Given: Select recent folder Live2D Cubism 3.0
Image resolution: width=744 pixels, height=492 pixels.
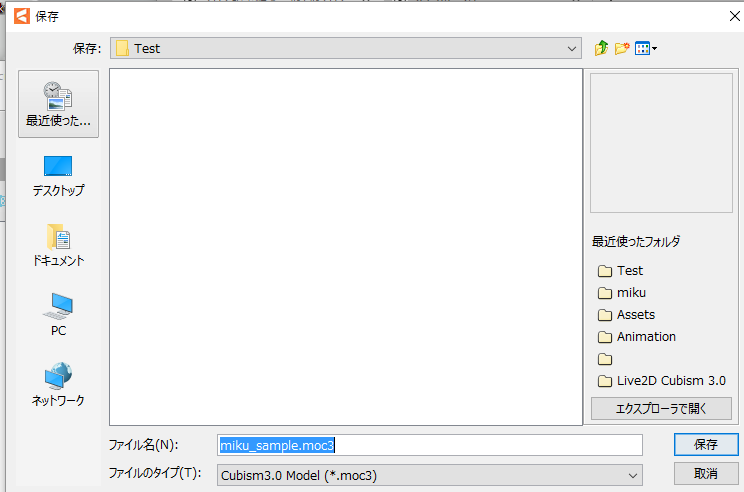Looking at the screenshot, I should point(662,381).
